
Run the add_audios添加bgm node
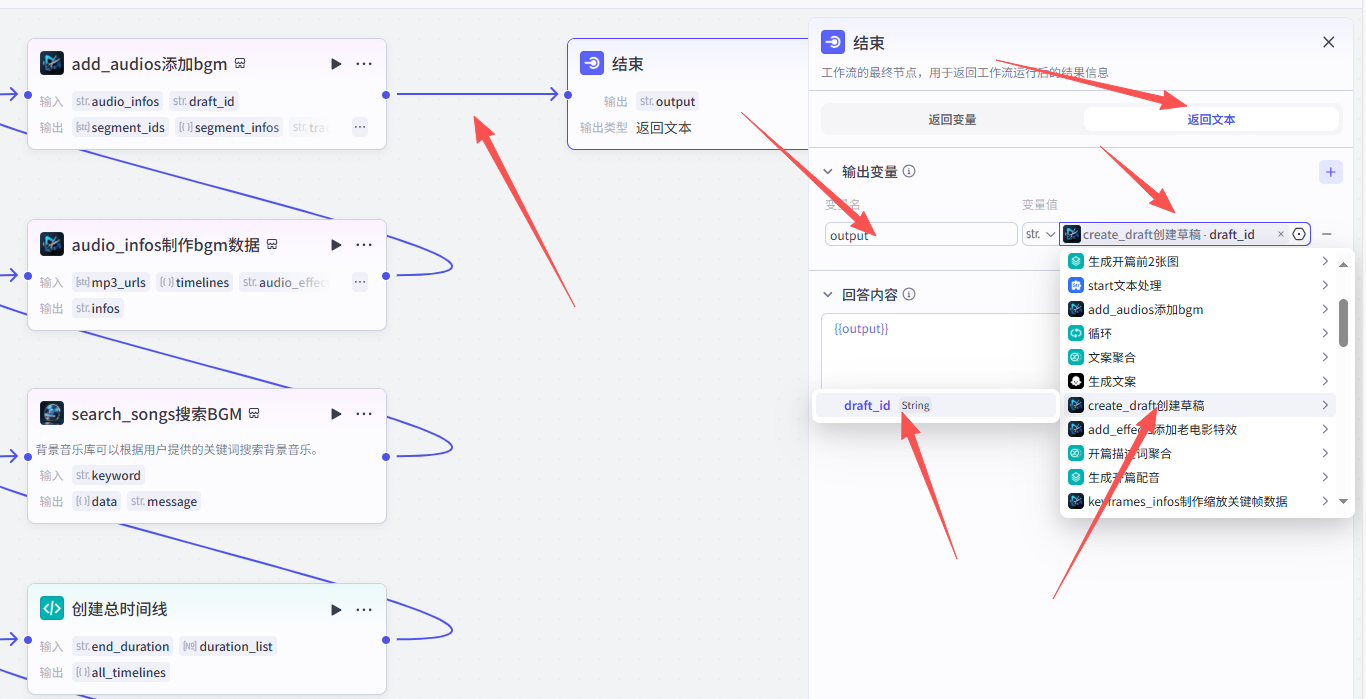click(336, 64)
